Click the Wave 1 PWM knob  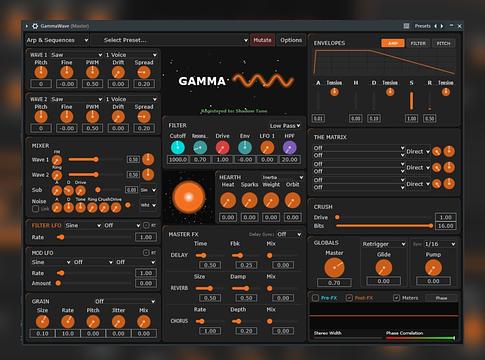coord(92,72)
